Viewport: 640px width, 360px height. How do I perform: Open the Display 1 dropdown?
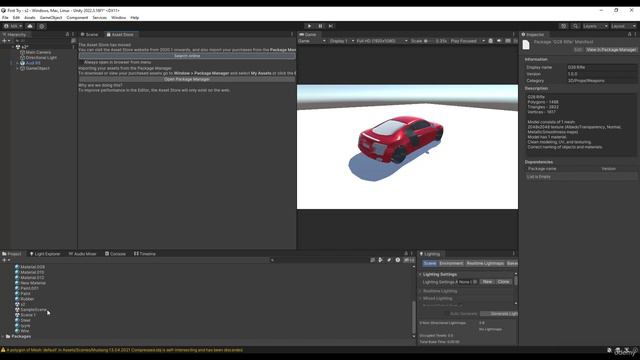[x=341, y=41]
